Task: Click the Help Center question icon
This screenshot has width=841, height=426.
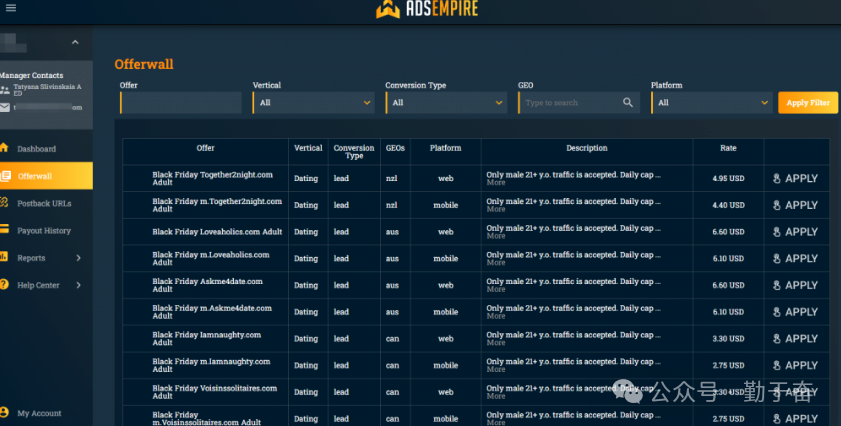Action: coord(4,284)
